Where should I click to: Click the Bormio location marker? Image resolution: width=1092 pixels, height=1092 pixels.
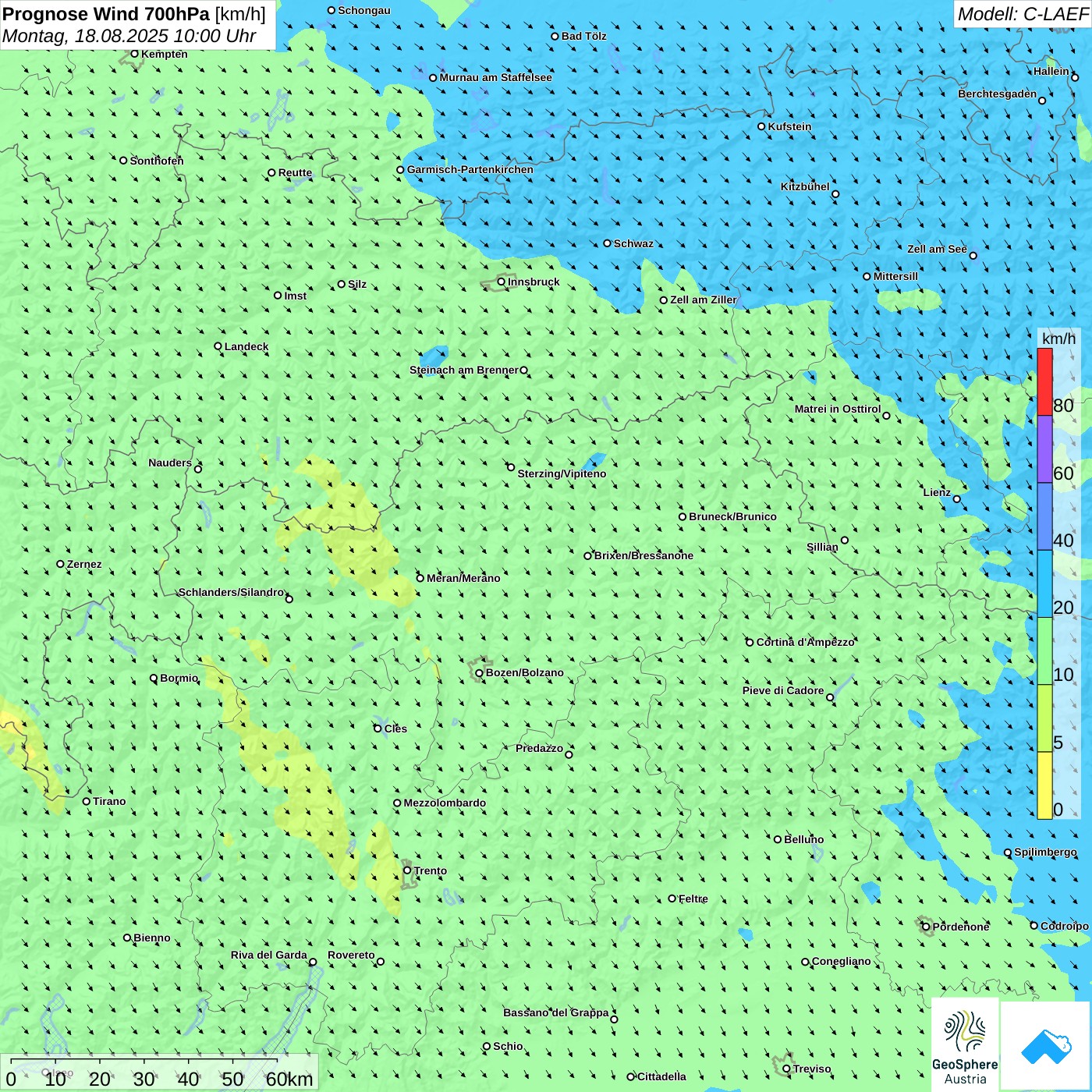point(154,679)
